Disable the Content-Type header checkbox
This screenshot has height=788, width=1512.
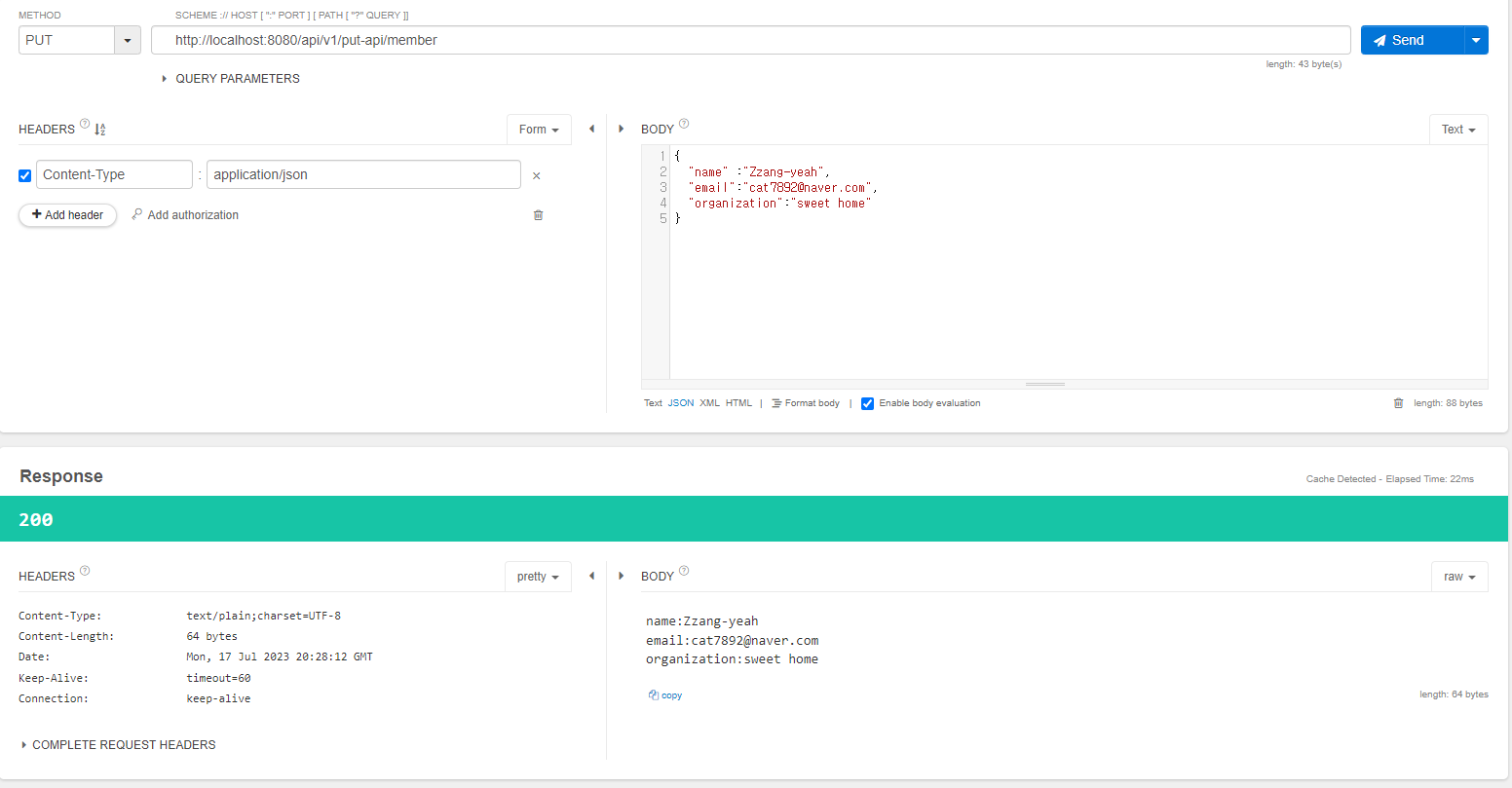coord(25,176)
